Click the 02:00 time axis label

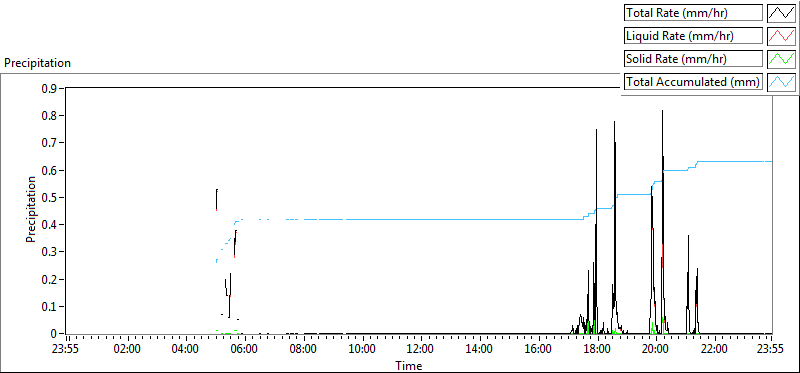click(128, 350)
